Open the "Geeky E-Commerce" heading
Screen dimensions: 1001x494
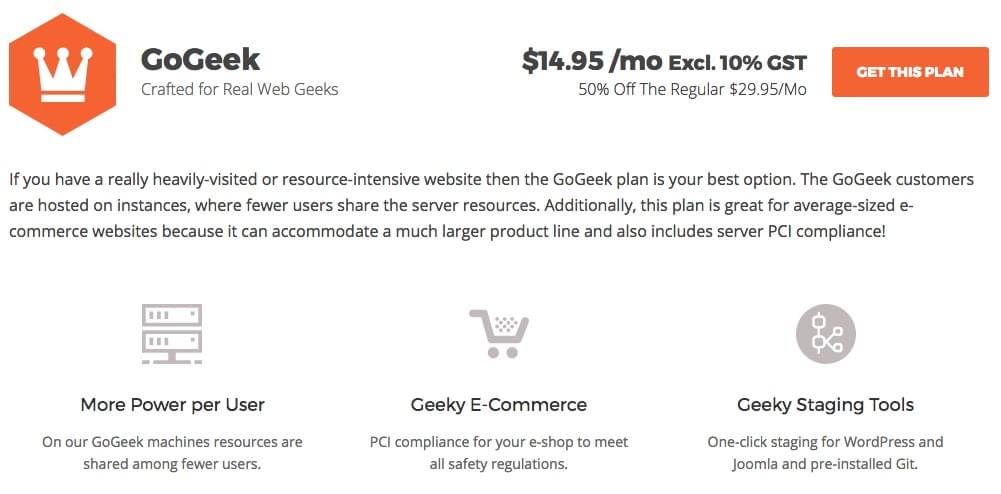click(x=498, y=405)
